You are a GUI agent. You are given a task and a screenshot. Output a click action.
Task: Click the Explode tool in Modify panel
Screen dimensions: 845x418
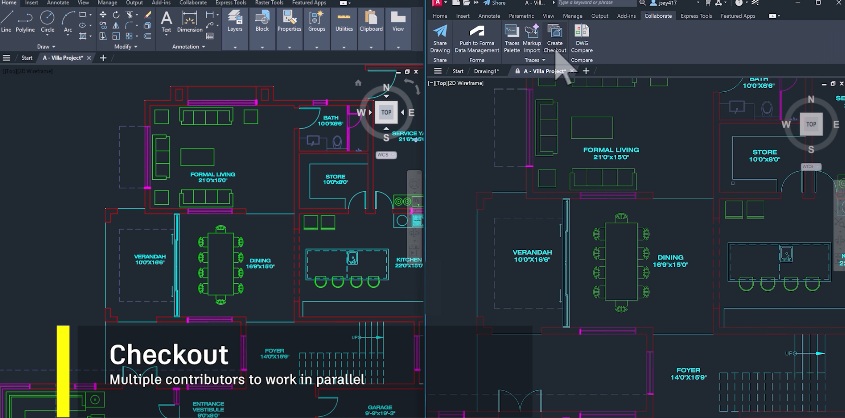pos(148,25)
